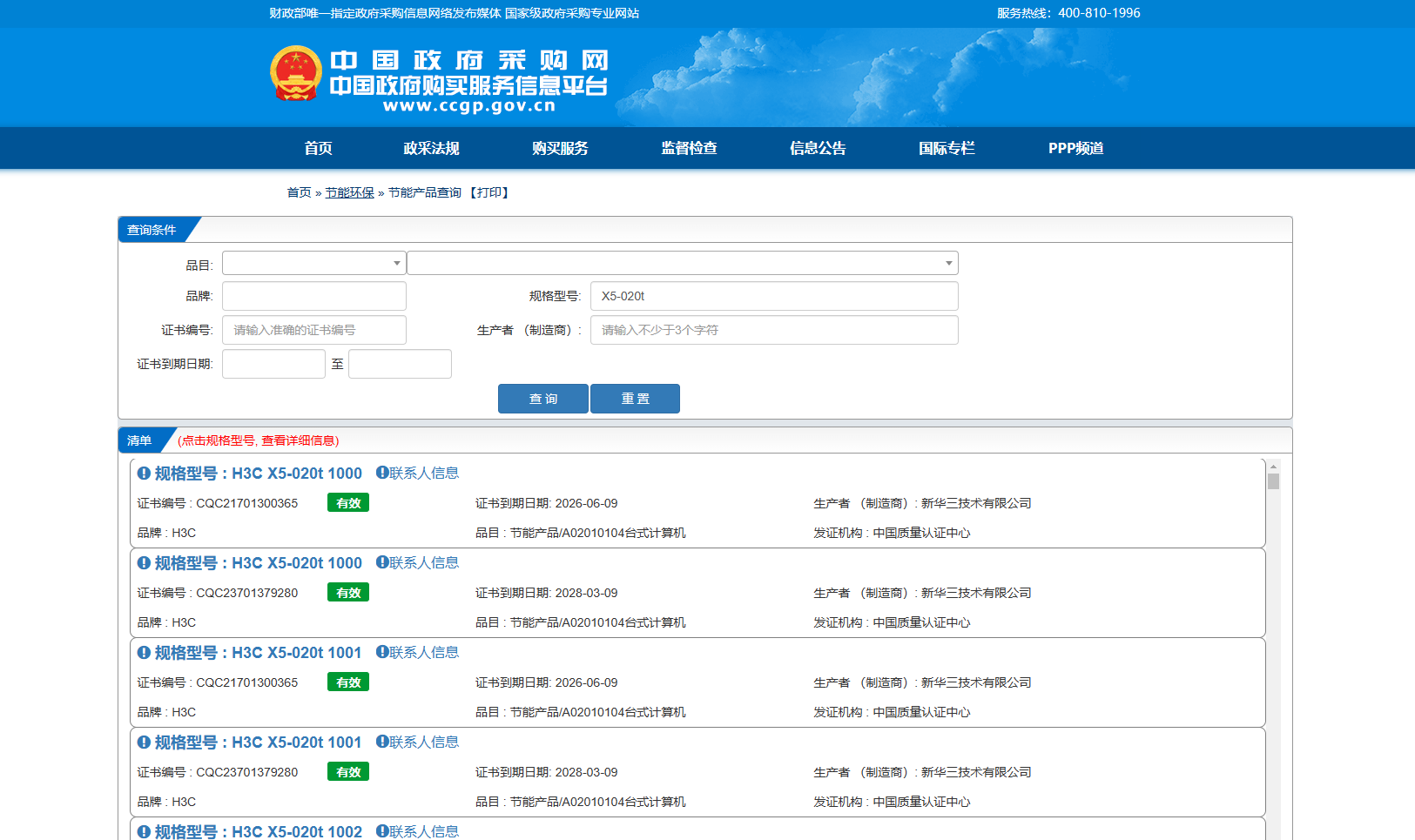Click contact info icon in CQC23701379280 X5-020t 1001 row
Screen dimensions: 1415x840
(x=381, y=742)
